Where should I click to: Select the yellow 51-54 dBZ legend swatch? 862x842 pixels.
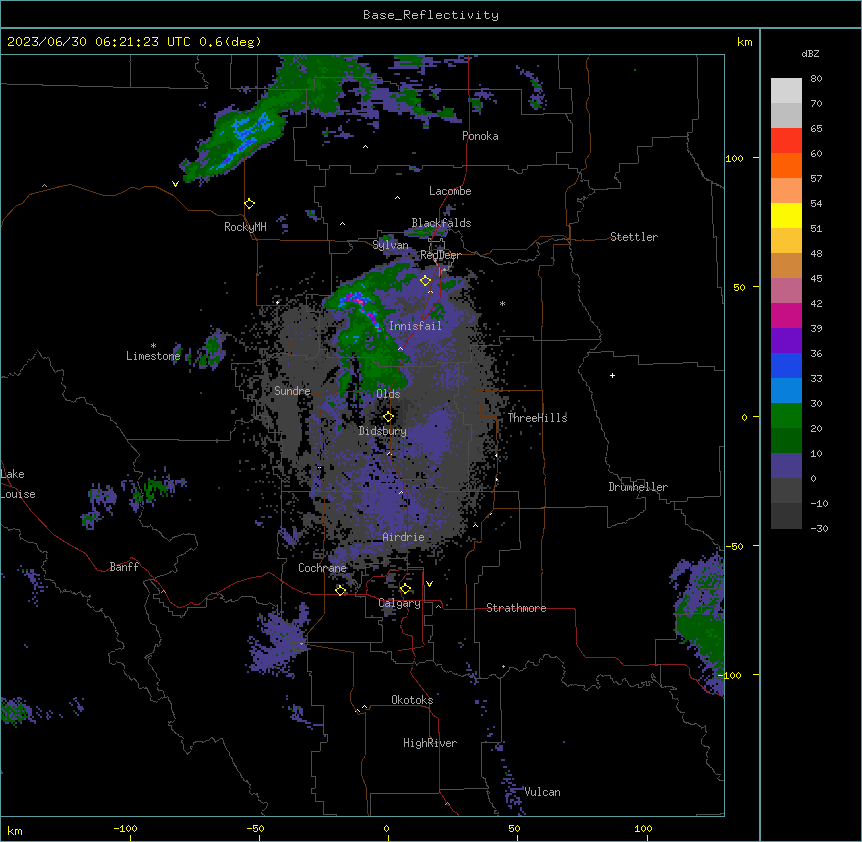point(786,215)
